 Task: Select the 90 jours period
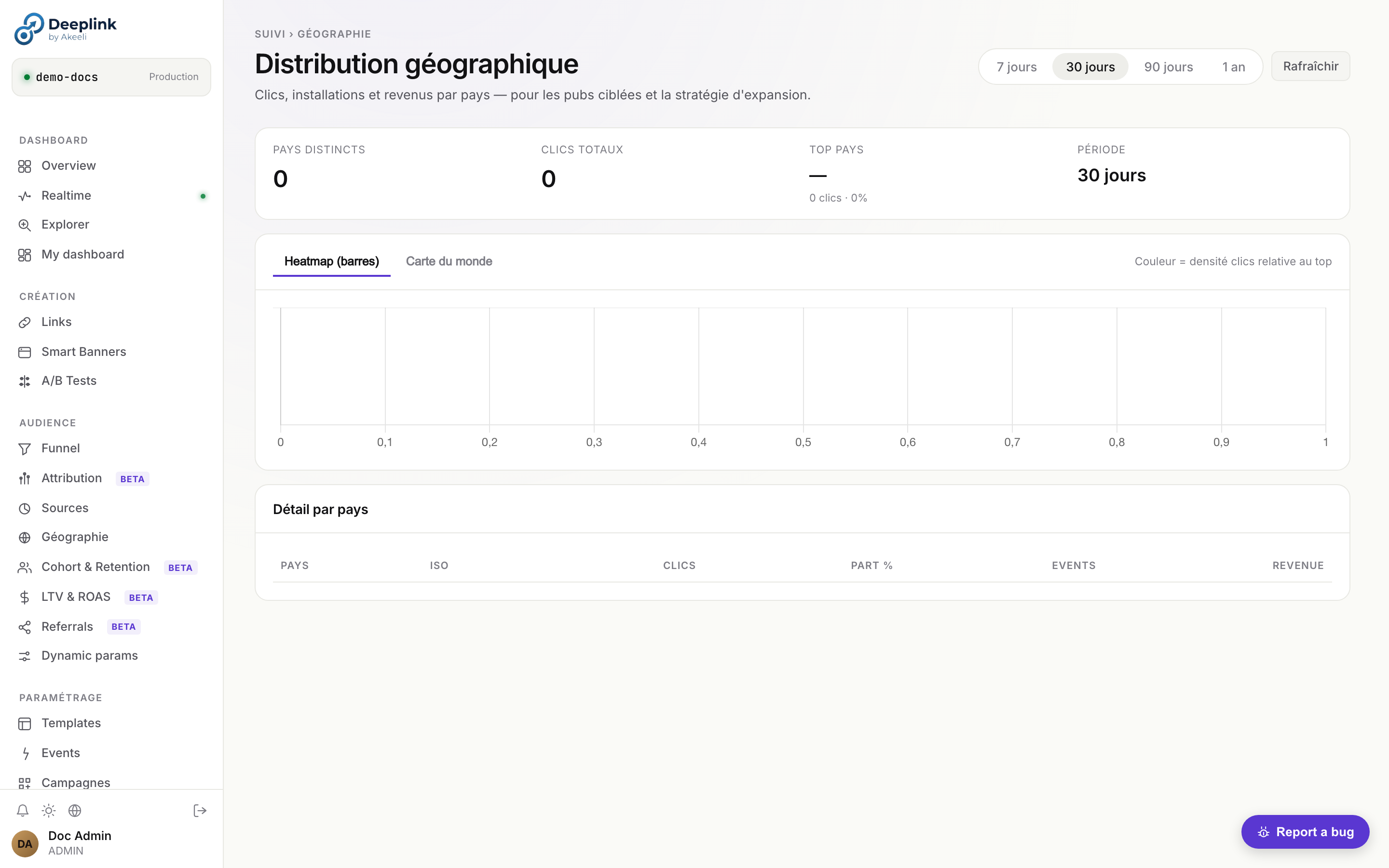[x=1168, y=67]
